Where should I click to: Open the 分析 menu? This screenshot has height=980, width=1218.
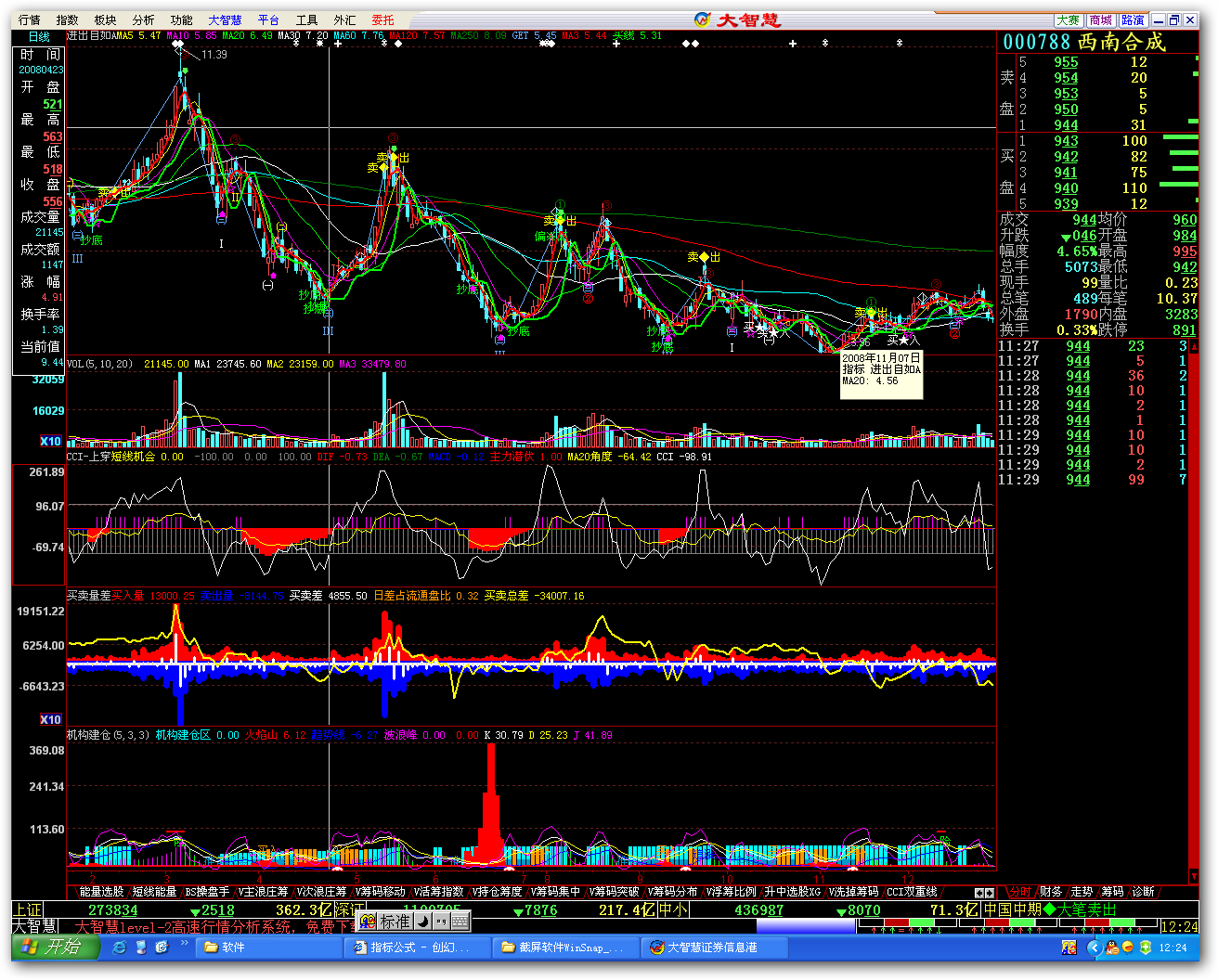143,19
